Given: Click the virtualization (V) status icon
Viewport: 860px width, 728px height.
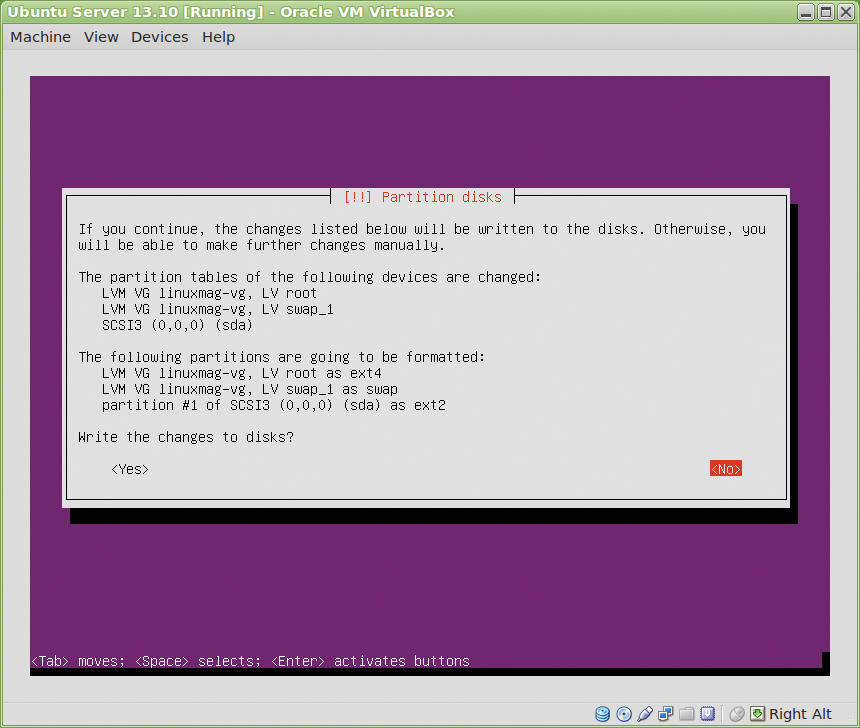Looking at the screenshot, I should coord(708,714).
